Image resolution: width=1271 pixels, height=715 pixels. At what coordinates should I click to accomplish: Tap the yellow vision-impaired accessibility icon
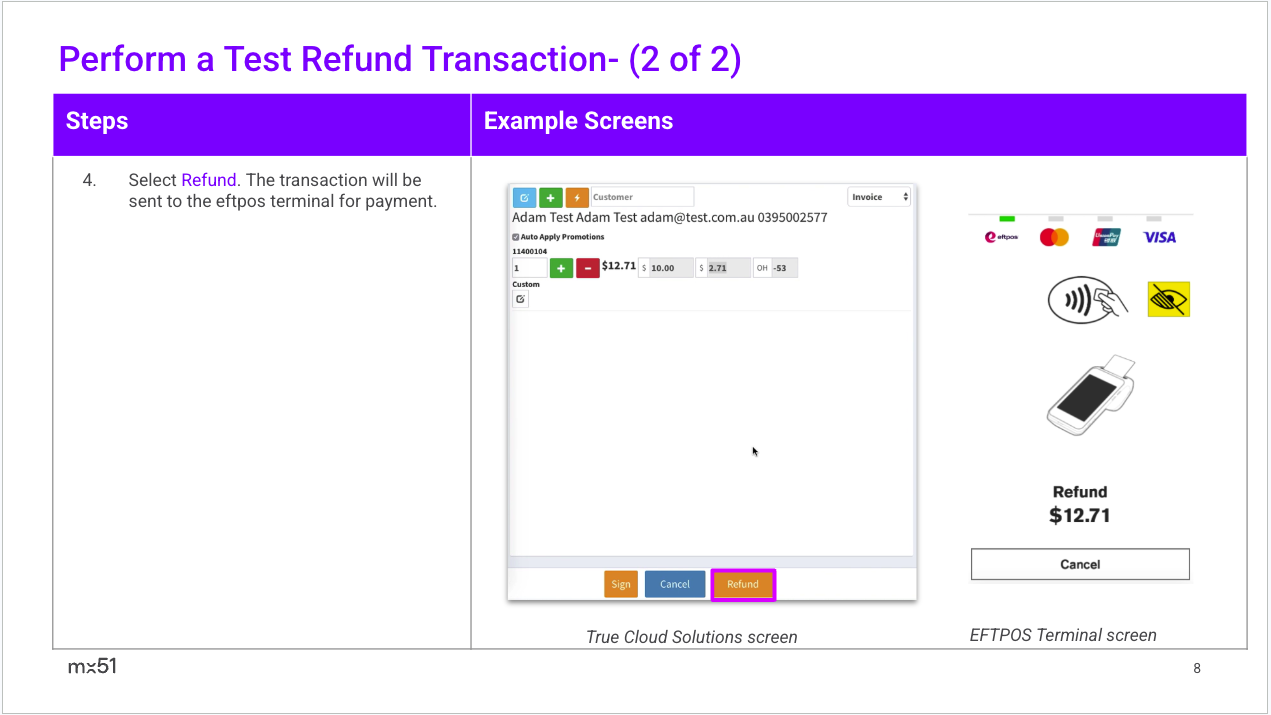[x=1168, y=299]
